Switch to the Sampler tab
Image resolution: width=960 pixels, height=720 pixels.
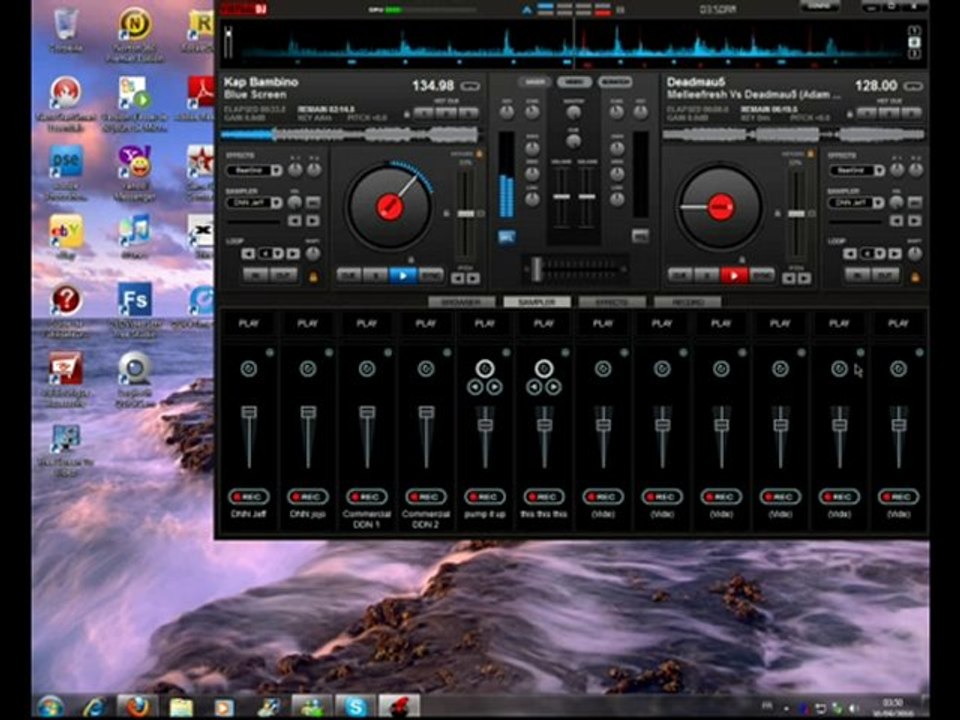click(x=537, y=302)
